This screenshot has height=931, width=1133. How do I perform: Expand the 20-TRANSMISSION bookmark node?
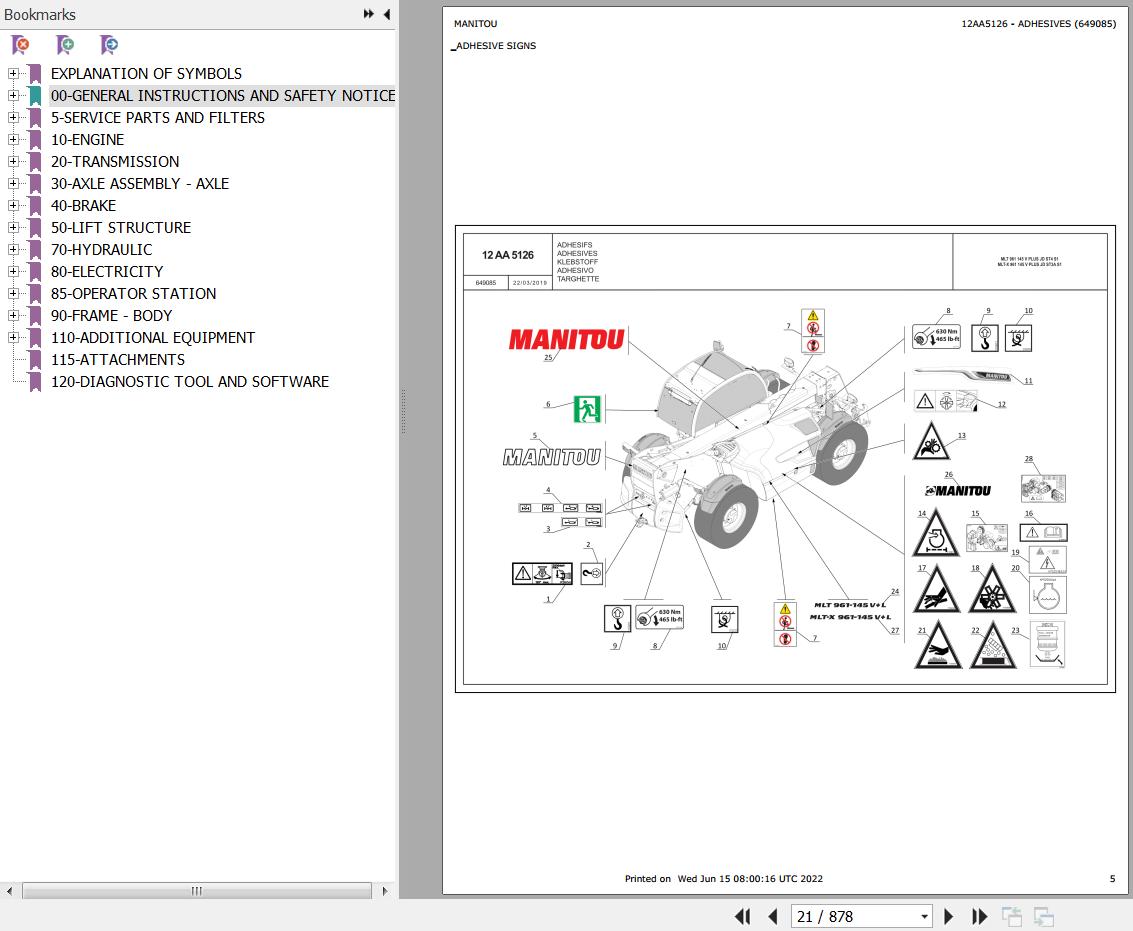pyautogui.click(x=13, y=161)
